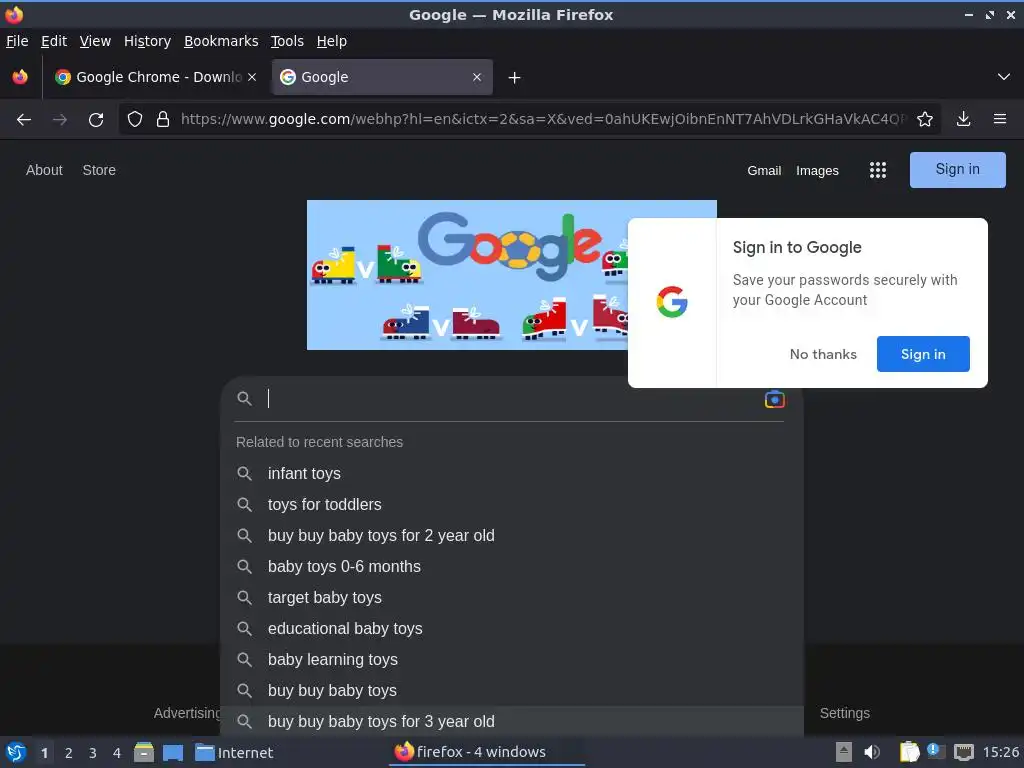The image size is (1024, 768).
Task: Select suggestion 'toys for toddlers'
Action: 512,504
